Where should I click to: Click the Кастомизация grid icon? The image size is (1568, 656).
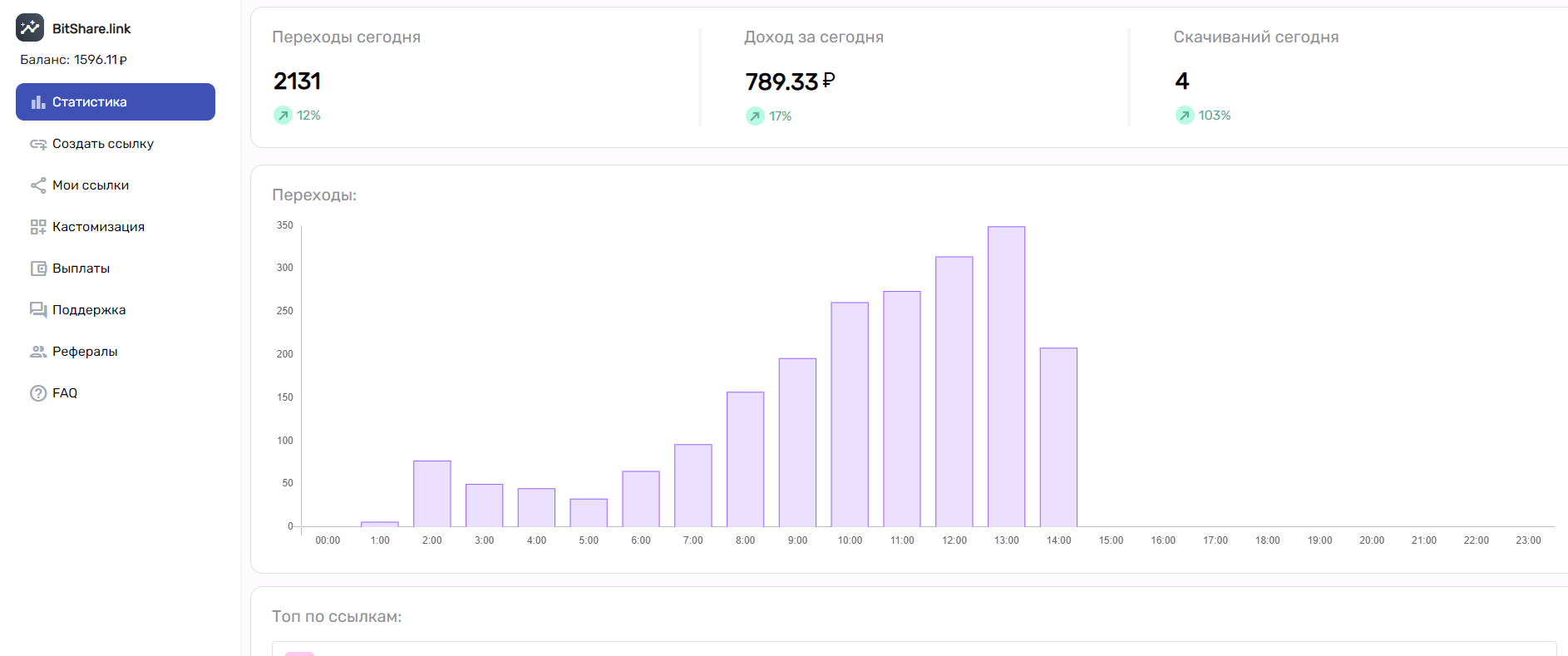(38, 227)
